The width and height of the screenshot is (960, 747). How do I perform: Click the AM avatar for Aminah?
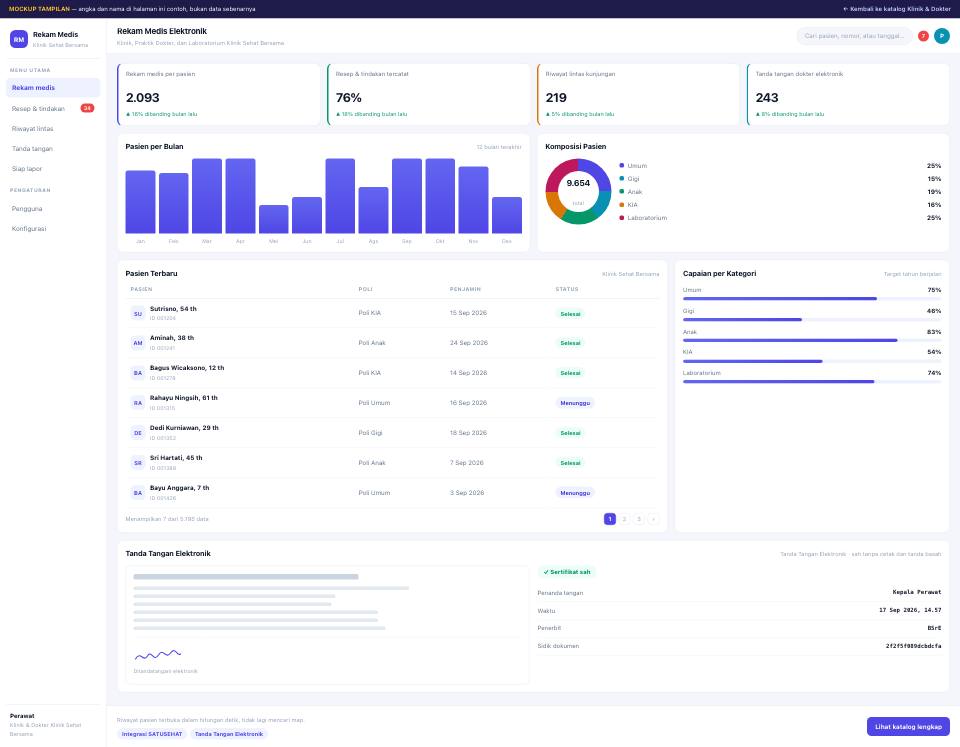tap(138, 343)
